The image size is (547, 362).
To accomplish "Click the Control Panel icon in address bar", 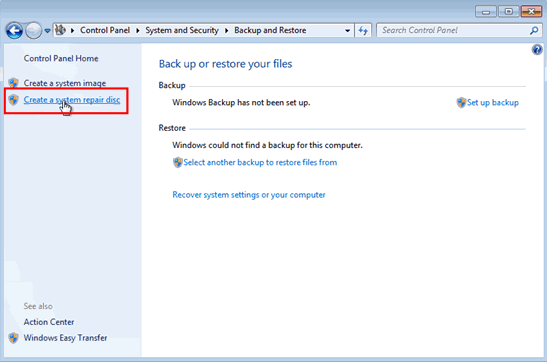I will (60, 30).
